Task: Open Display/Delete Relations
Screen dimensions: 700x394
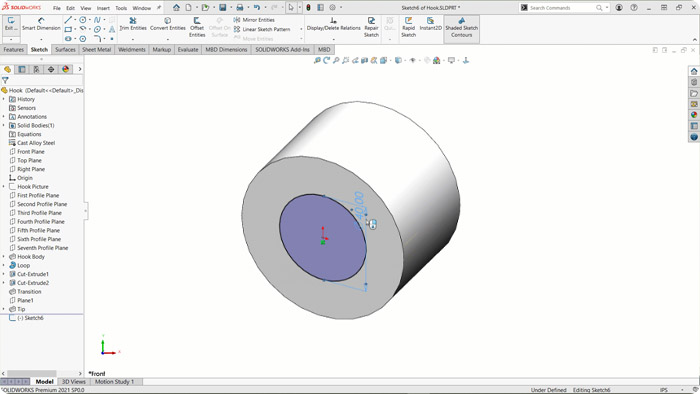Action: click(333, 24)
